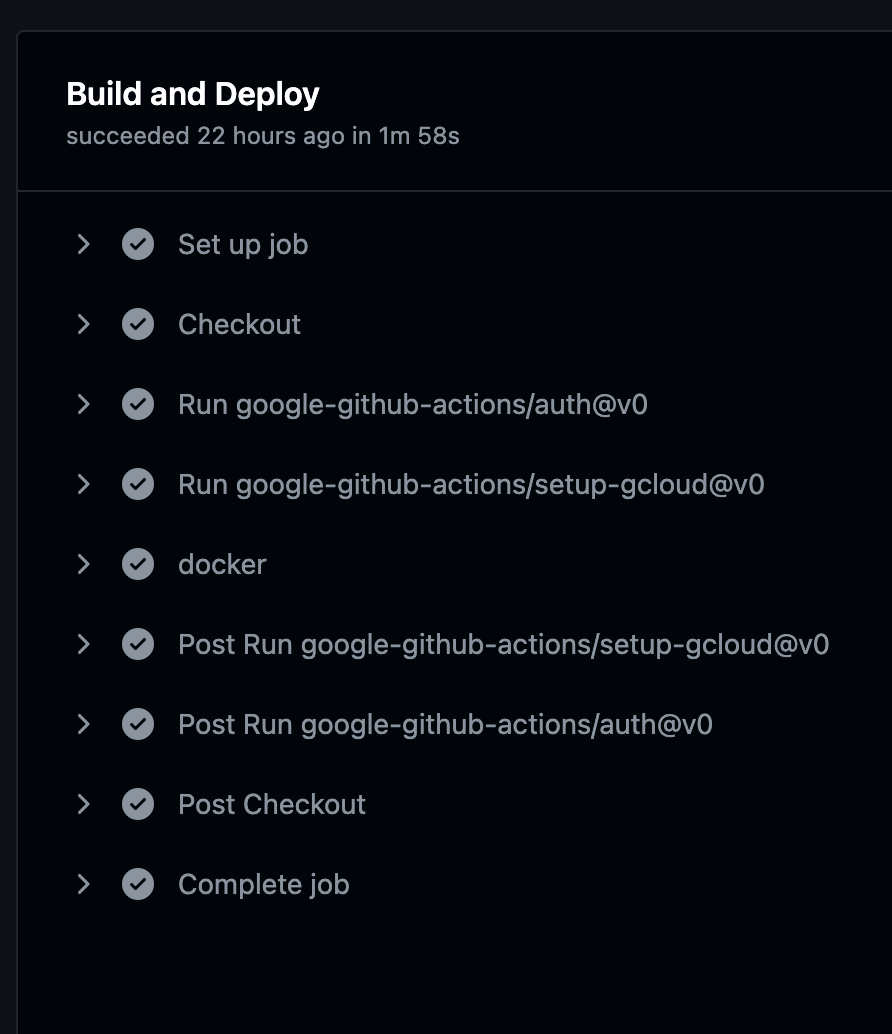Screen dimensions: 892x1034
Task: Click the Set up job success checkmark icon
Action: tap(138, 244)
